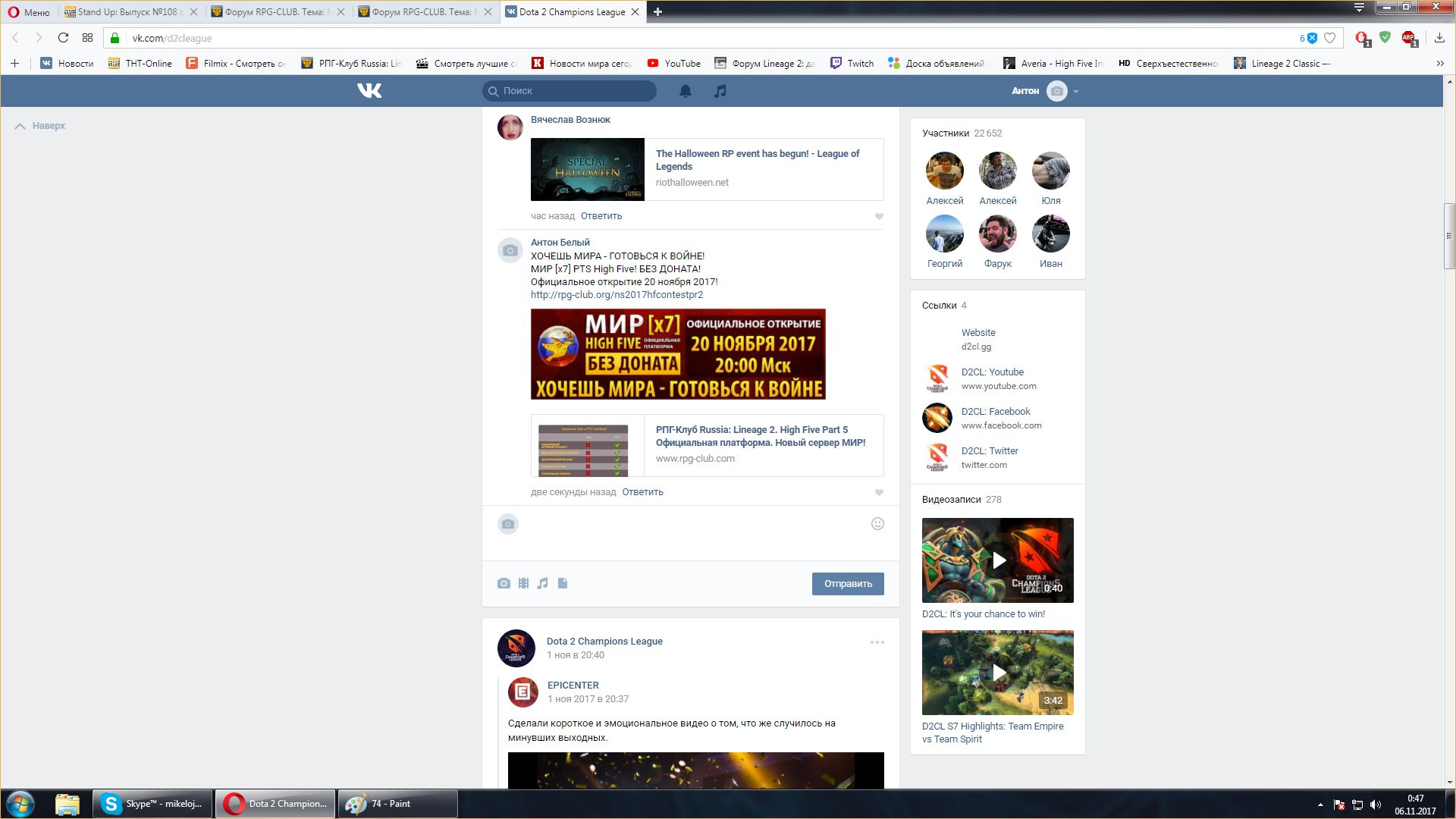Screen dimensions: 1456x819
Task: Click the Отправить button
Action: coord(848,584)
